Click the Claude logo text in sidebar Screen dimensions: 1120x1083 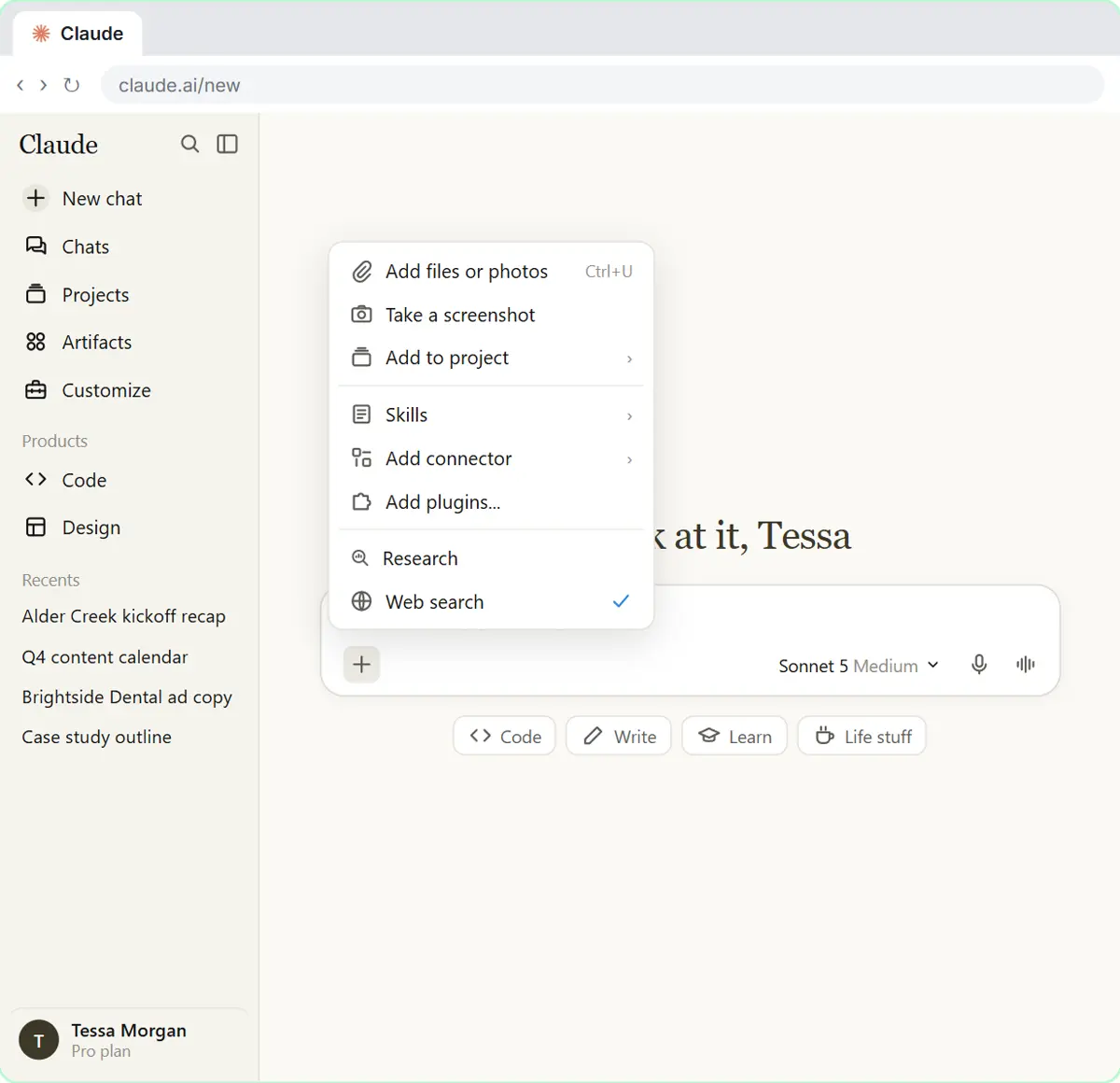(x=59, y=144)
